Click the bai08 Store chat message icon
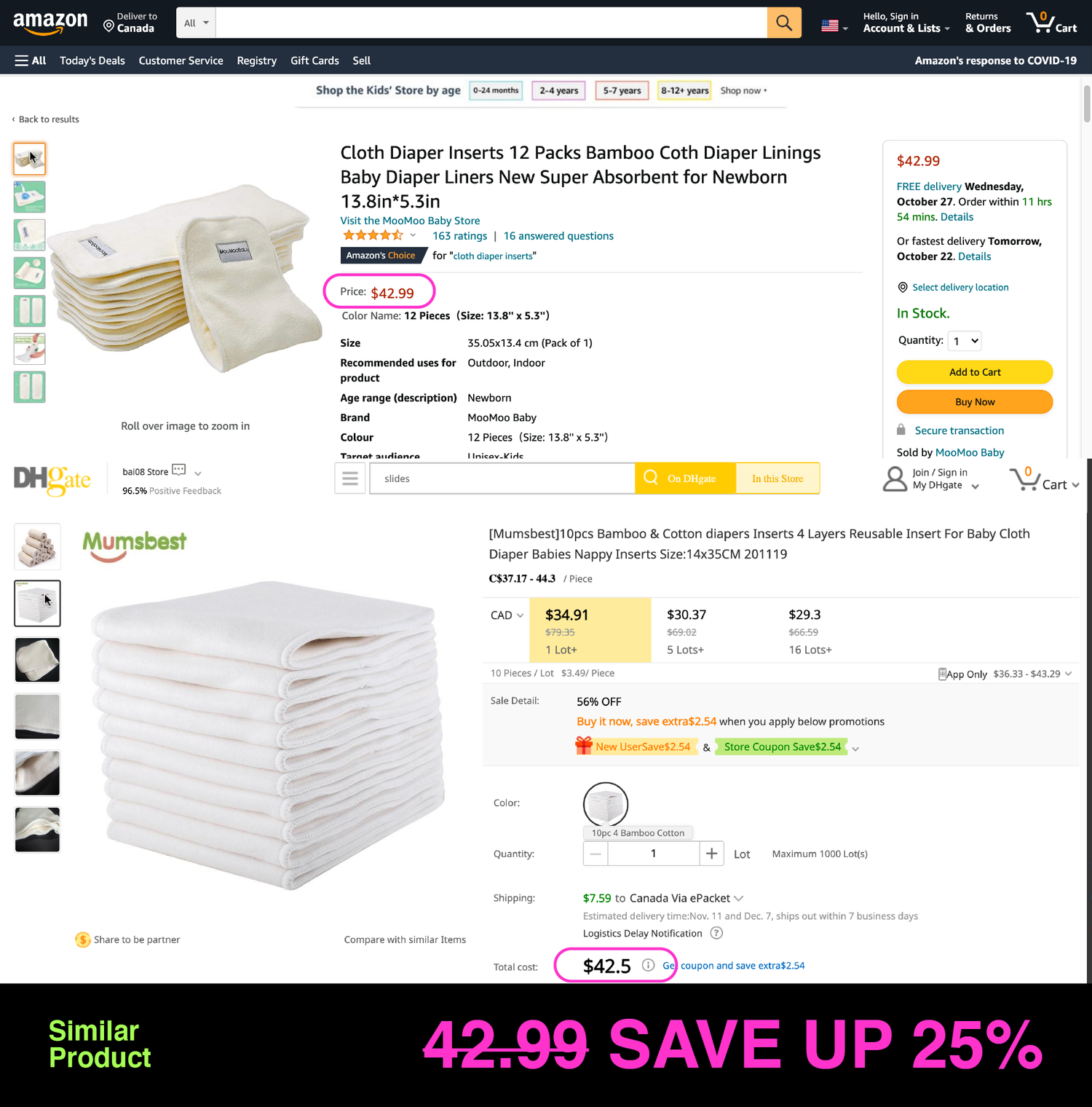The width and height of the screenshot is (1092, 1107). (x=179, y=470)
